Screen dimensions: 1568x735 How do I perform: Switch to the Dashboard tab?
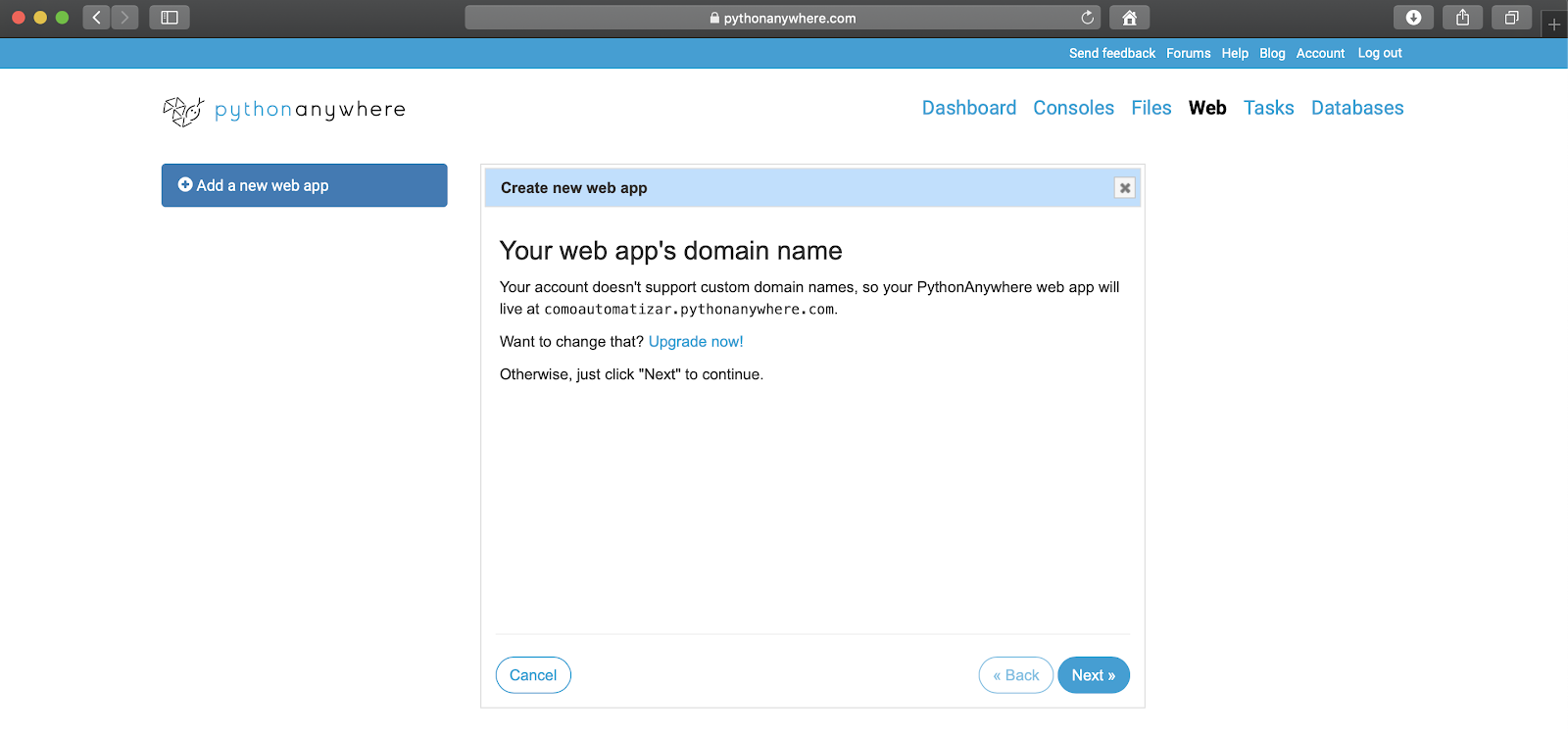[x=969, y=108]
